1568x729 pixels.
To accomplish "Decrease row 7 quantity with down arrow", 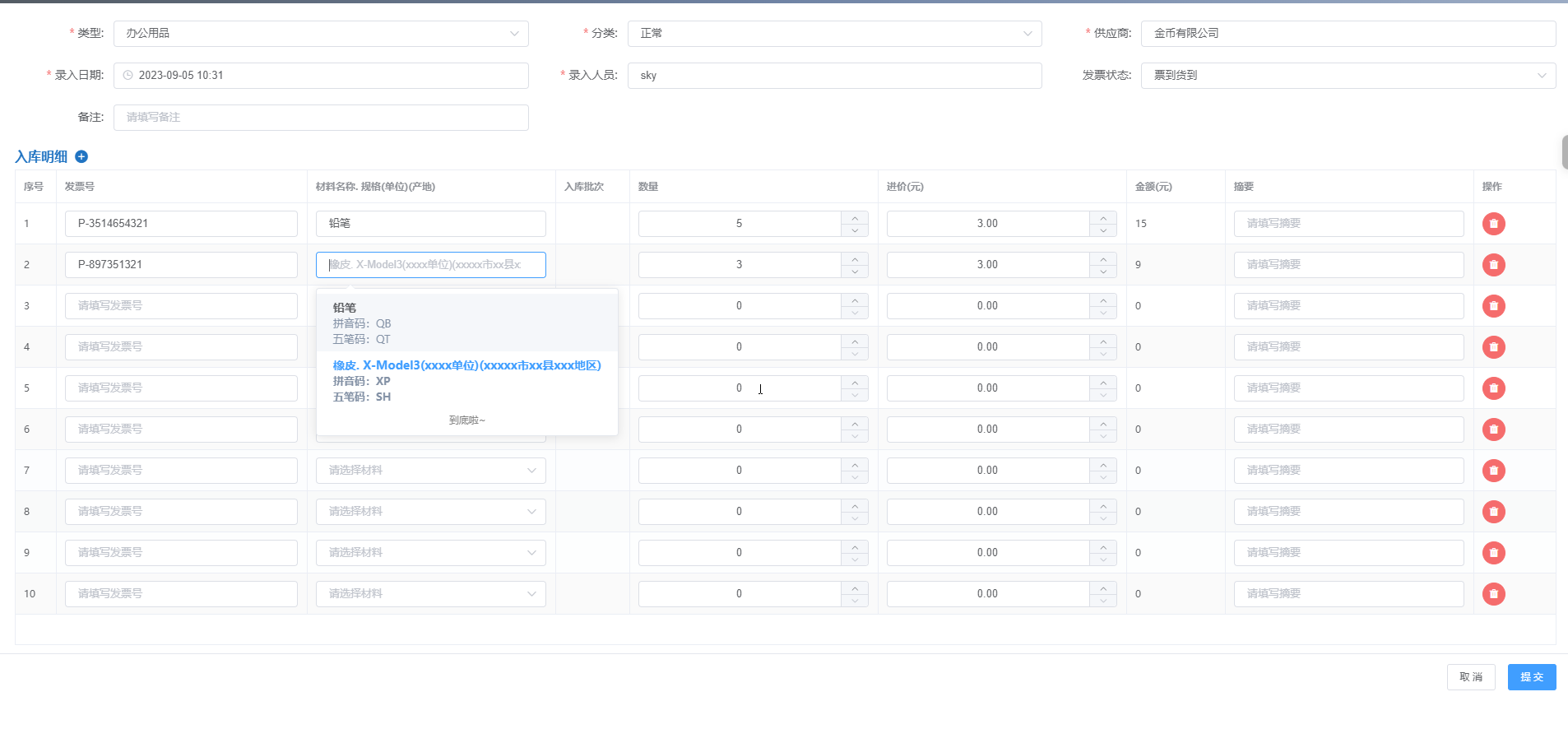I will pyautogui.click(x=855, y=477).
